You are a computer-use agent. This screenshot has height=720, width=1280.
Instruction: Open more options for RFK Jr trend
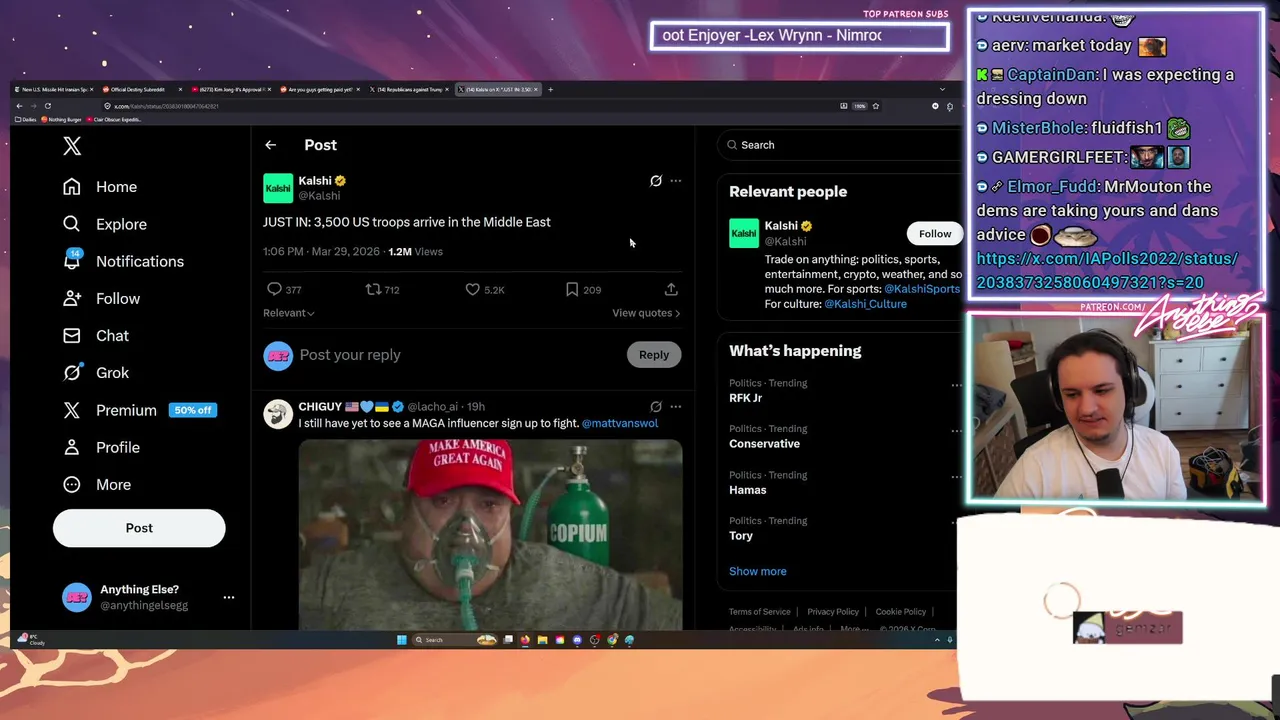(956, 385)
